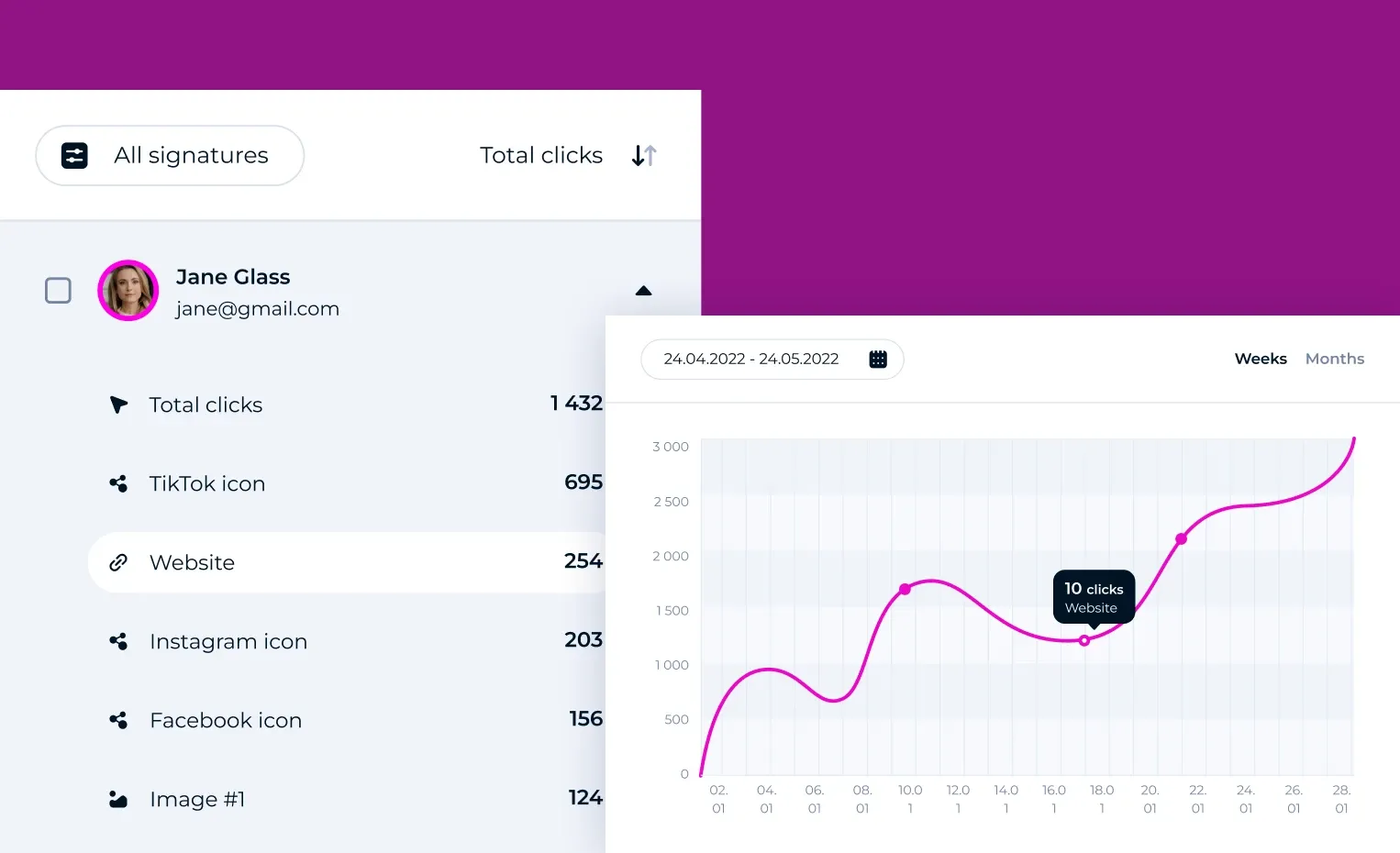Screen dimensions: 1400x853
Task: Click the share icon for Instagram icon row
Action: coord(118,641)
